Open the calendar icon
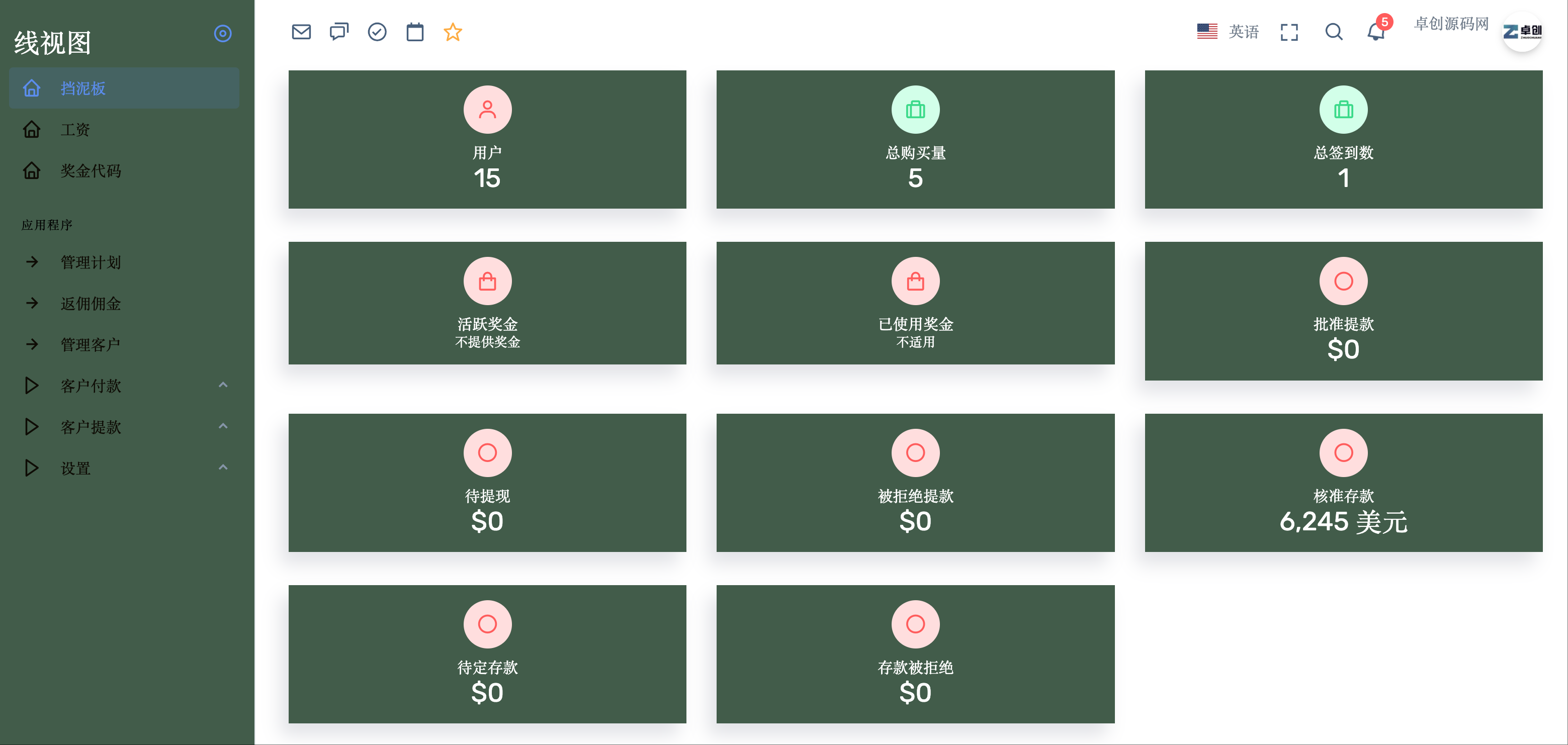1568x745 pixels. [415, 32]
